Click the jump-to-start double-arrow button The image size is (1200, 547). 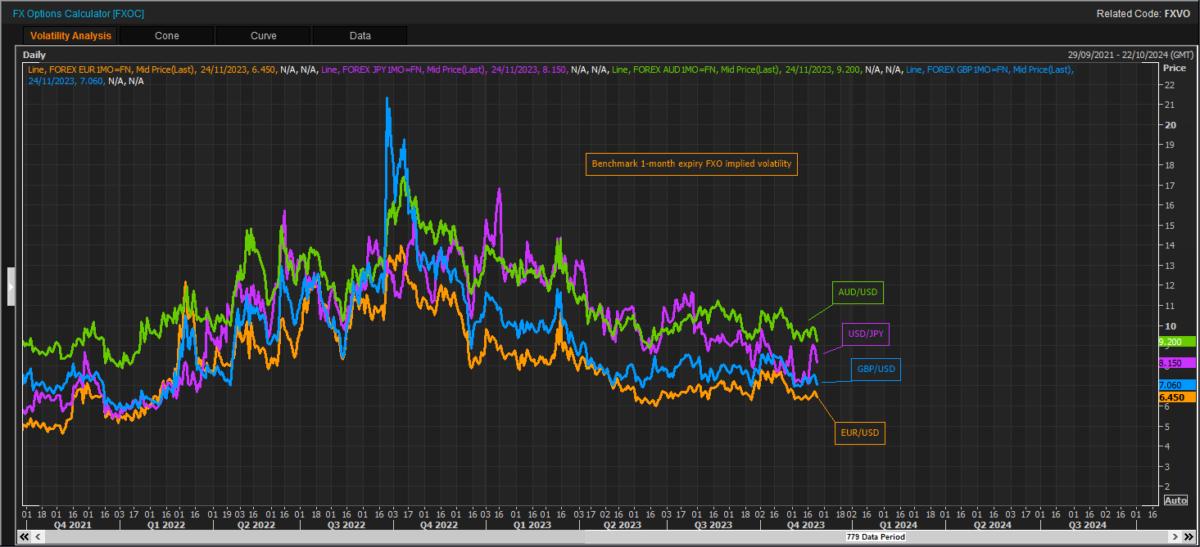click(x=24, y=536)
